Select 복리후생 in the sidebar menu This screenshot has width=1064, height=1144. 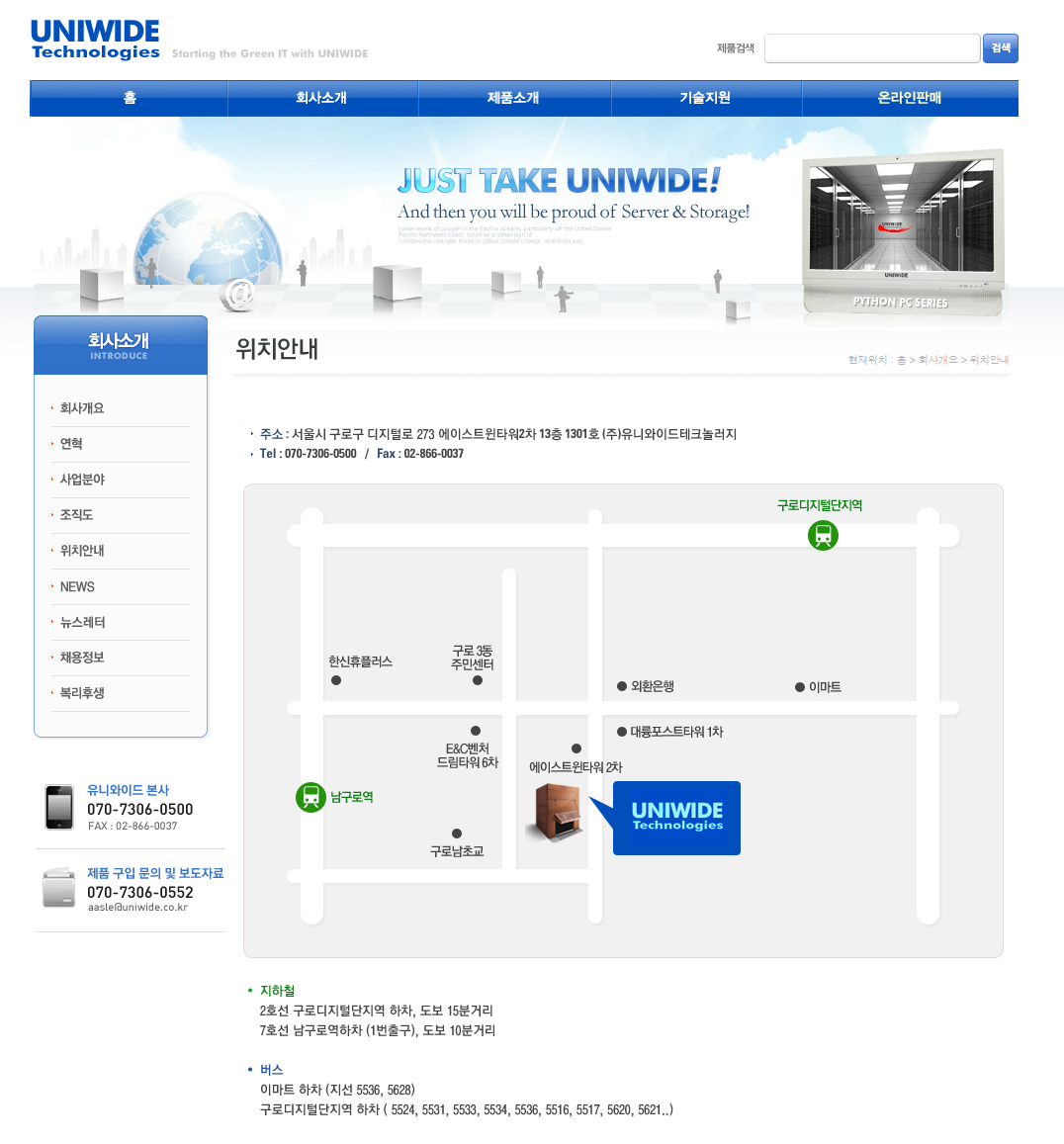pos(82,693)
